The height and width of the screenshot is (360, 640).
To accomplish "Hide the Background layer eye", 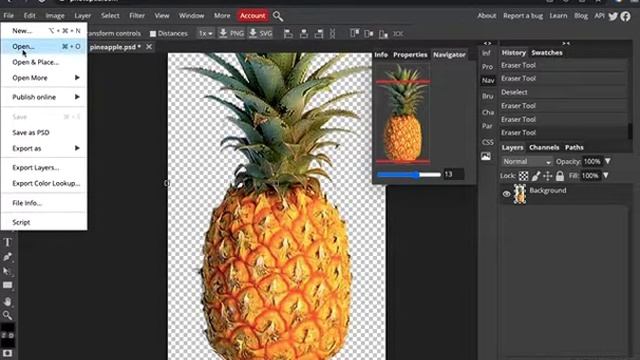I will 507,194.
